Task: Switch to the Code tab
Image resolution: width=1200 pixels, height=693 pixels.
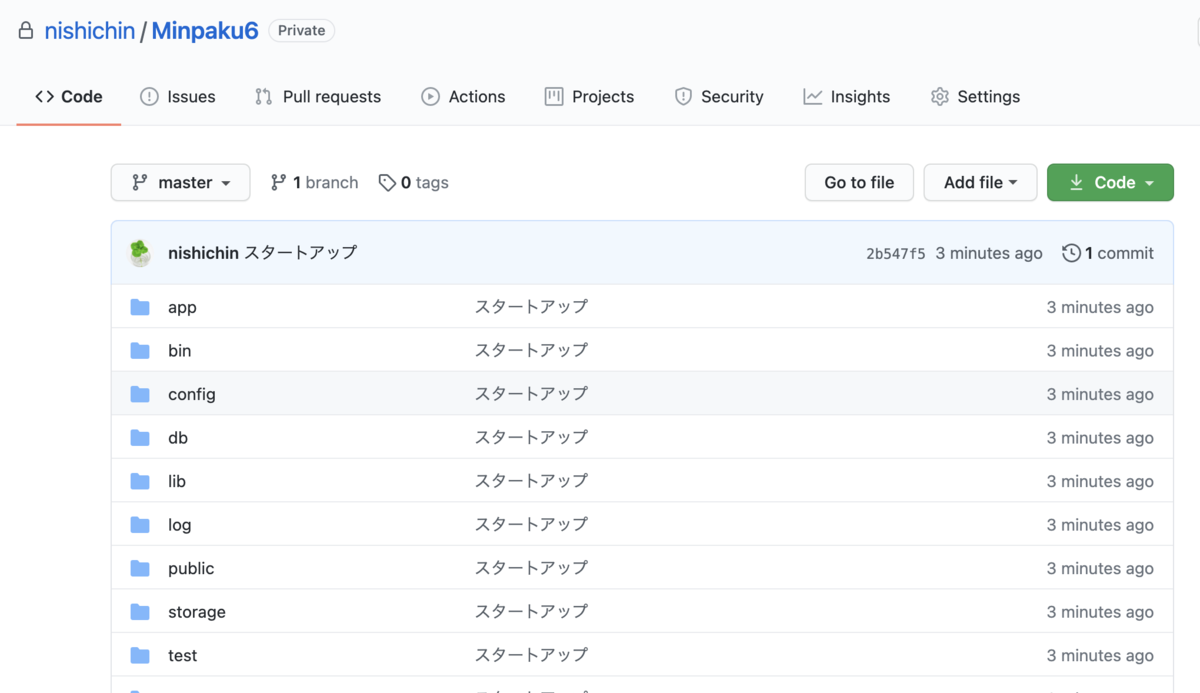Action: [69, 97]
